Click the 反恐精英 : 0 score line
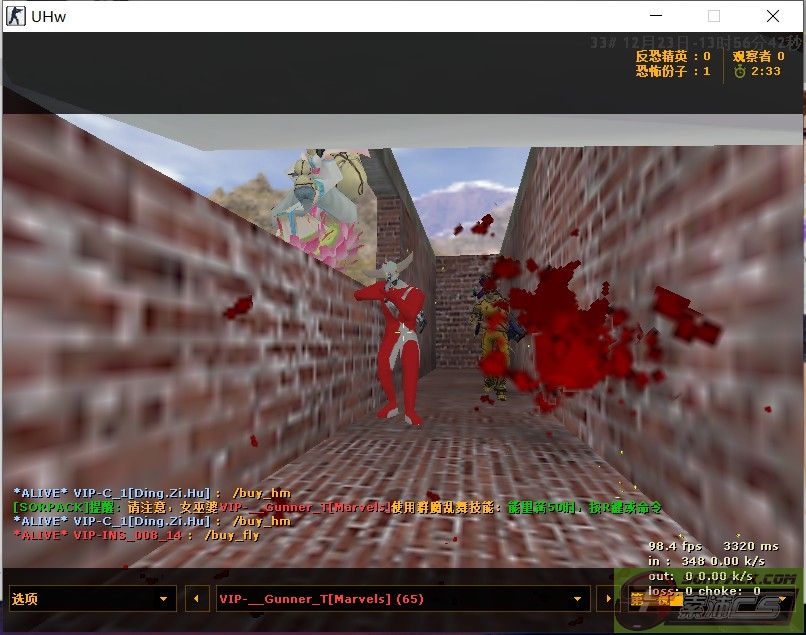Viewport: 806px width, 635px height. [x=673, y=56]
